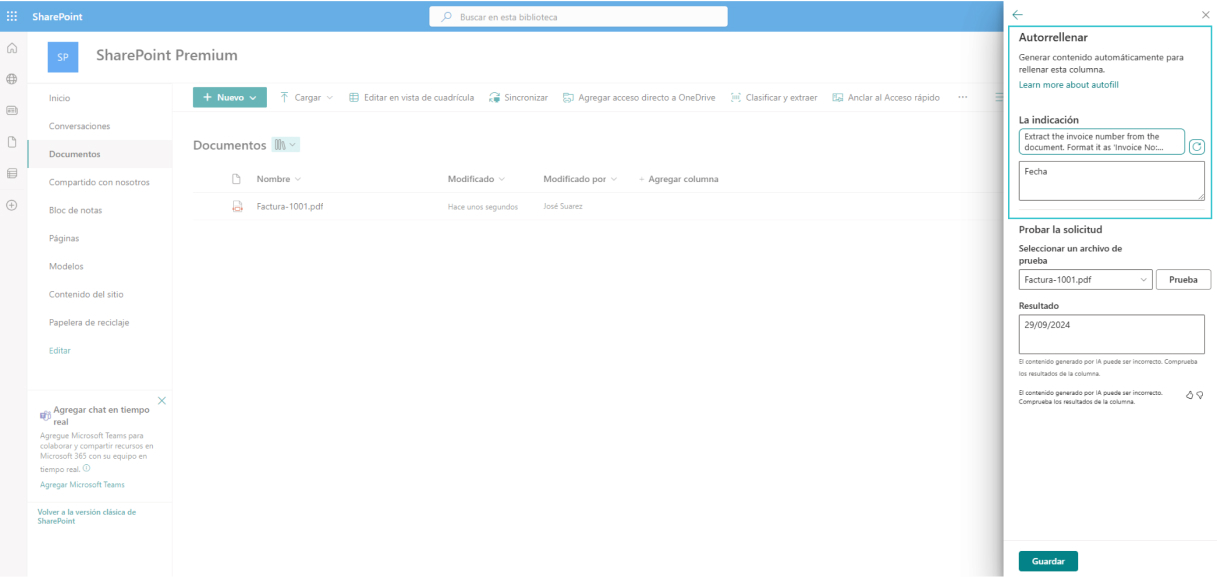
Task: Open the app launcher waffle icon
Action: pyautogui.click(x=12, y=17)
